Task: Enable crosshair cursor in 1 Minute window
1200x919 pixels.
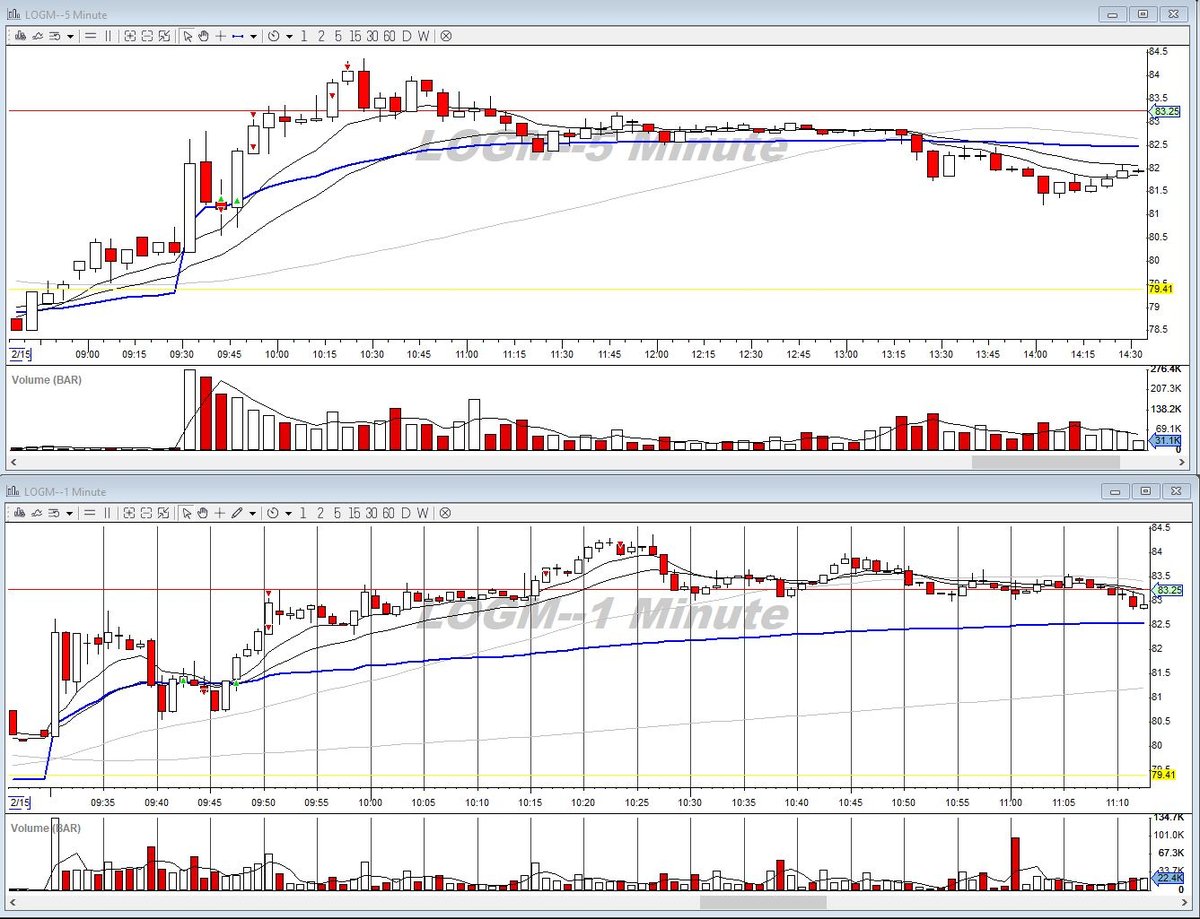Action: (220, 512)
